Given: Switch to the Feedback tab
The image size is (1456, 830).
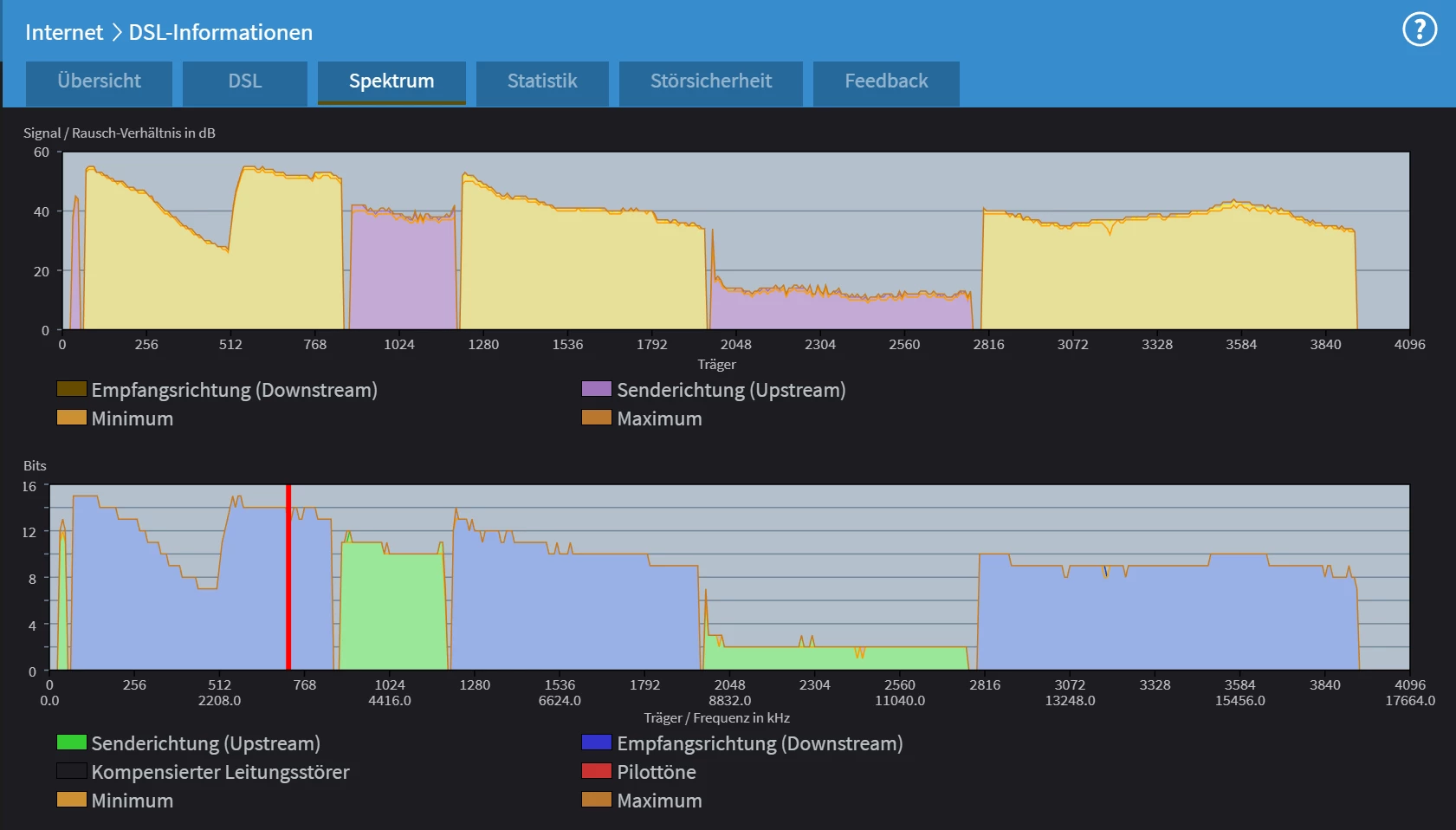Looking at the screenshot, I should [x=886, y=83].
